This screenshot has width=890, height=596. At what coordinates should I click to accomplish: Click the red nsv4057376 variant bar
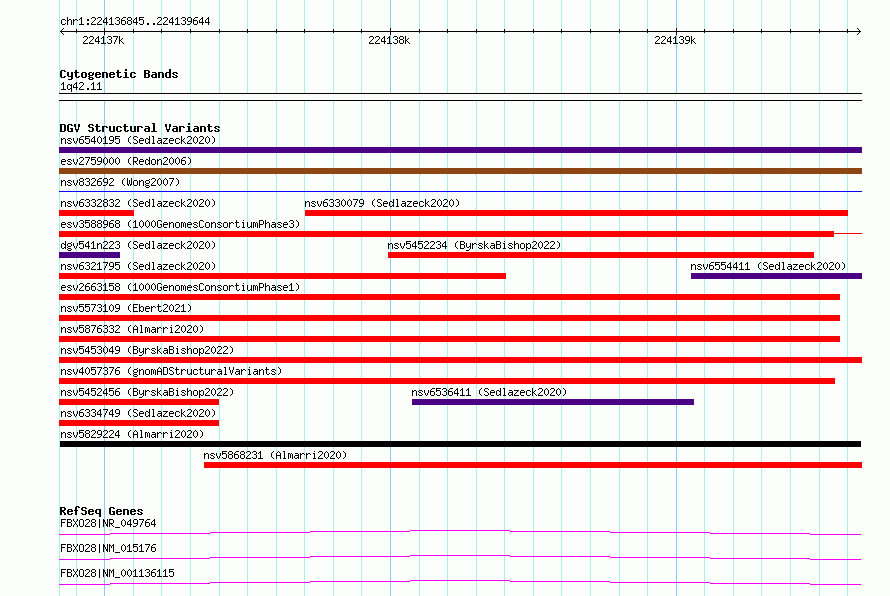click(x=447, y=381)
